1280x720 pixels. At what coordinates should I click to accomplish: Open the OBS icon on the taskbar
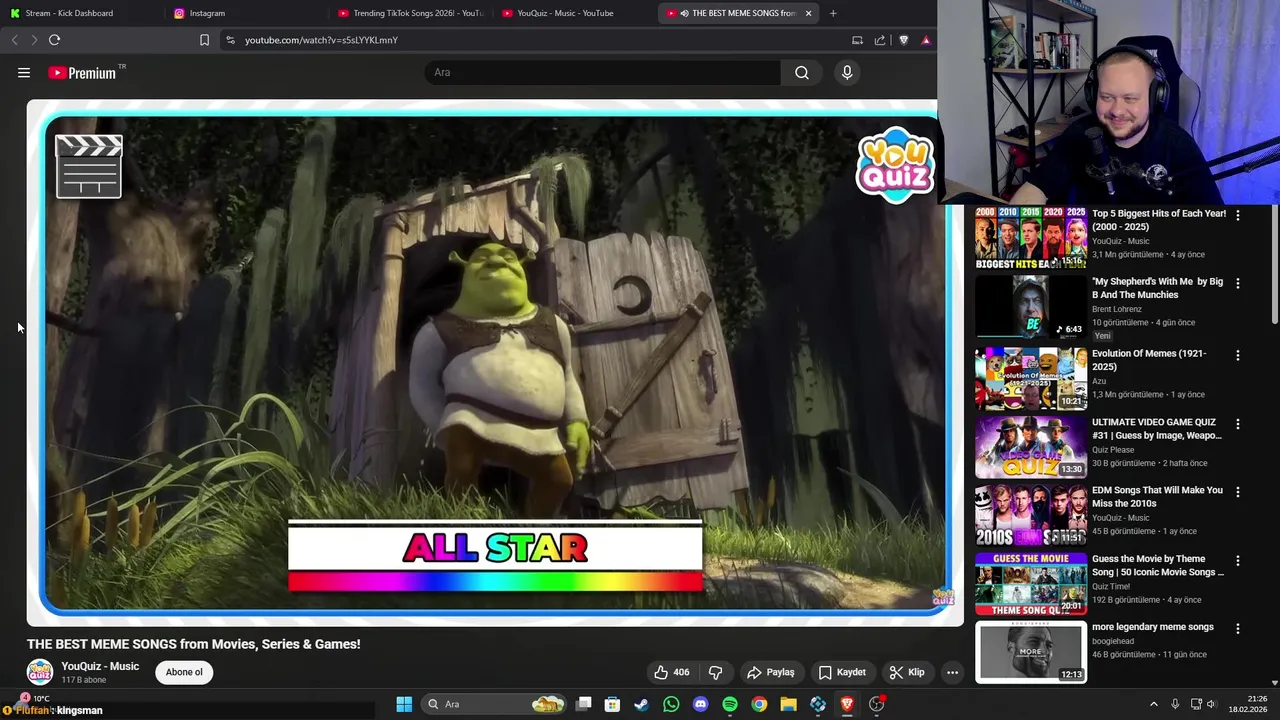[x=877, y=704]
